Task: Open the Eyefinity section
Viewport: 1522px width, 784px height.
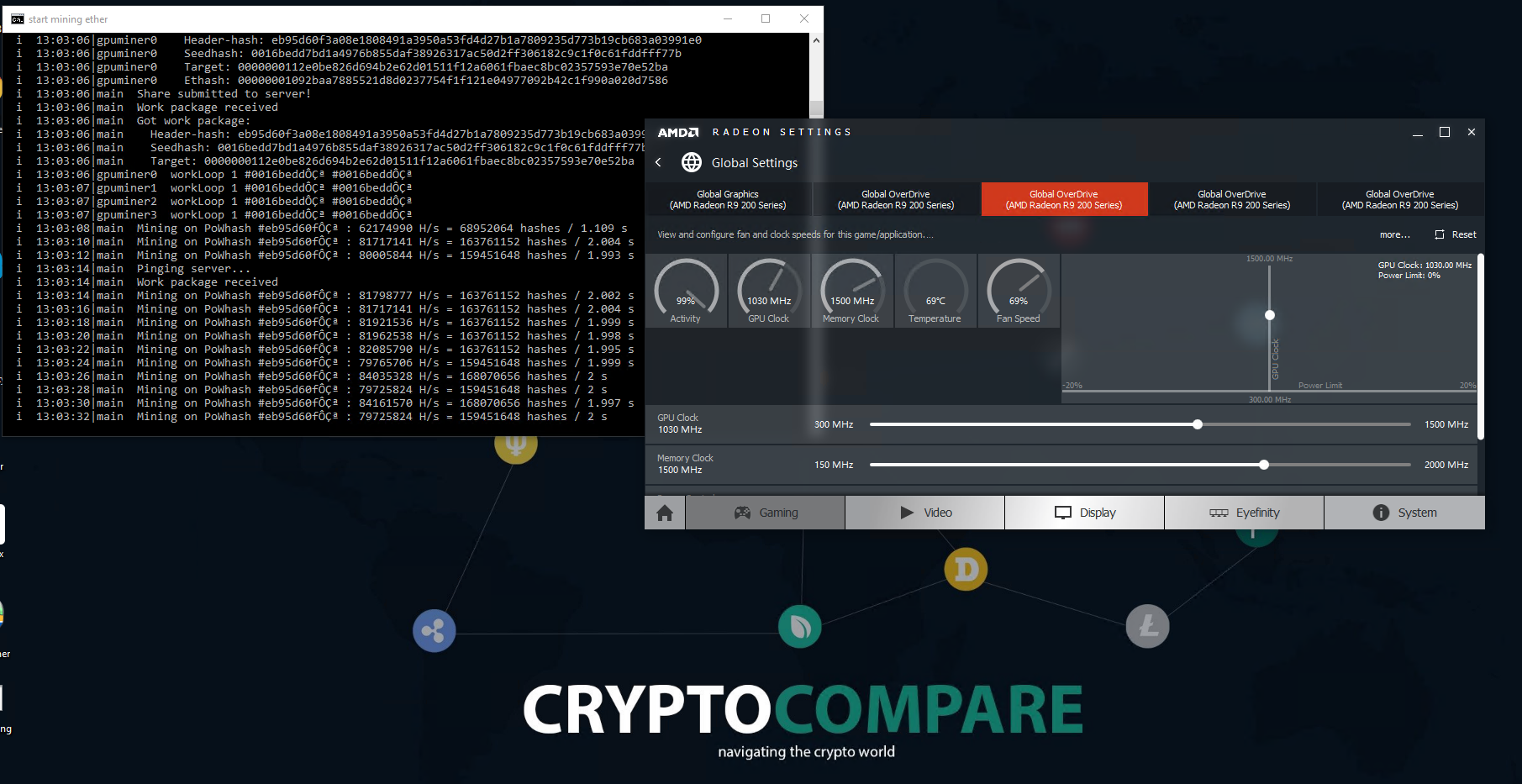Action: [x=1245, y=513]
